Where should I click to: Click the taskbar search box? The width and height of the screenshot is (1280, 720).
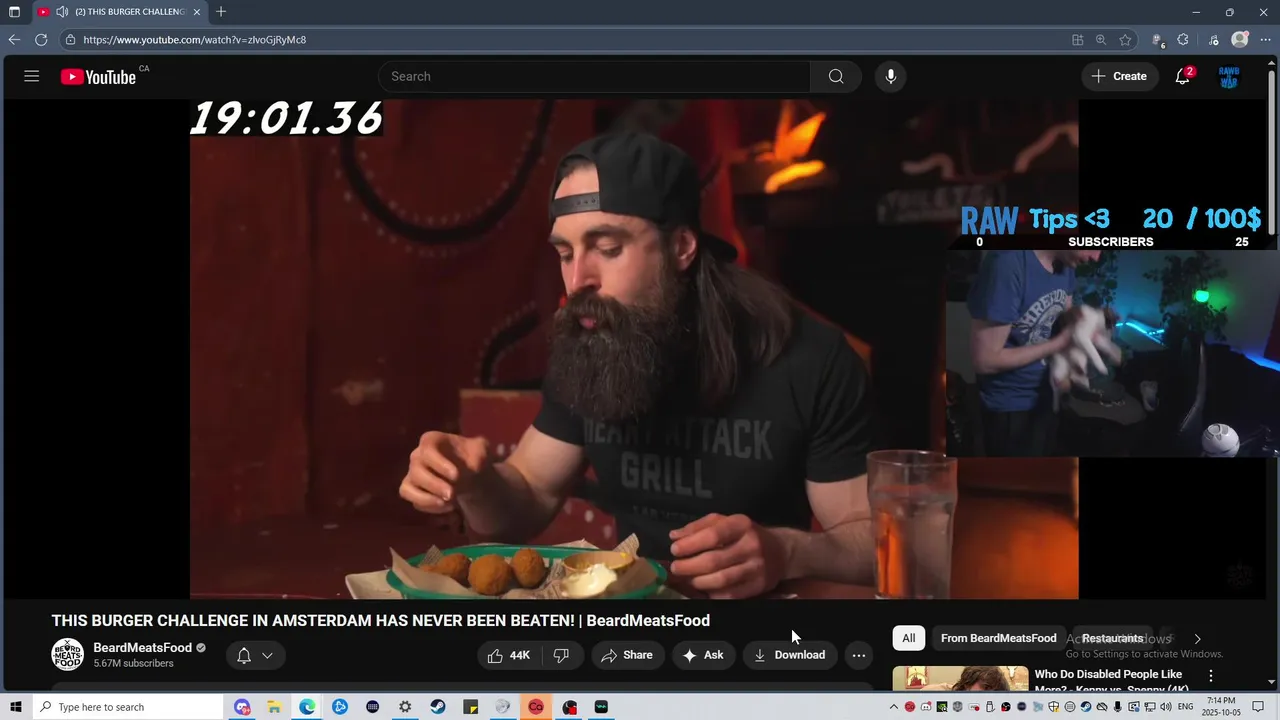pyautogui.click(x=128, y=707)
